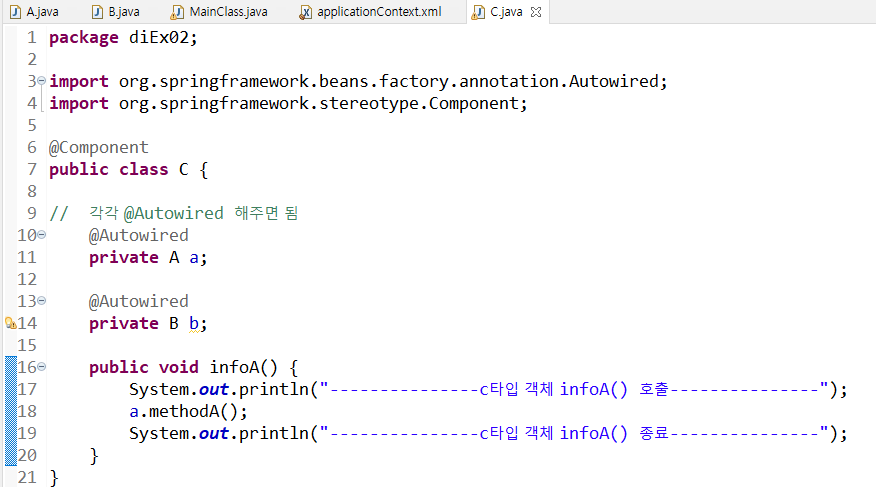Click the applicationContext.xml file icon
This screenshot has width=876, height=487.
(x=305, y=12)
